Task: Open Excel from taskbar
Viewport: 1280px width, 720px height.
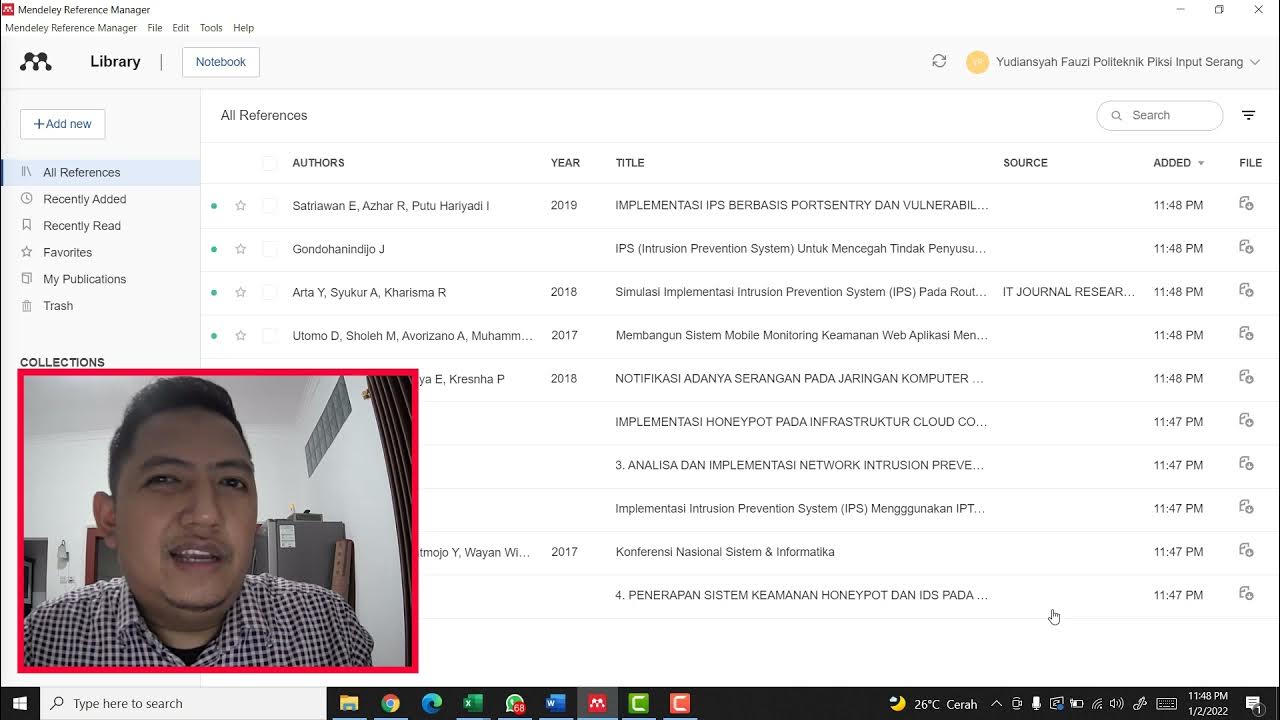Action: [473, 703]
